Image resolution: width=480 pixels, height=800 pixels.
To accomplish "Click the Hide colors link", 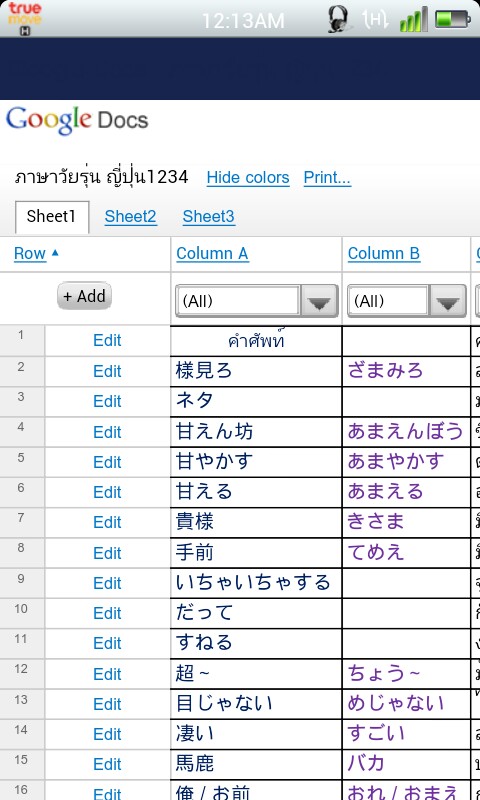I will click(x=248, y=178).
